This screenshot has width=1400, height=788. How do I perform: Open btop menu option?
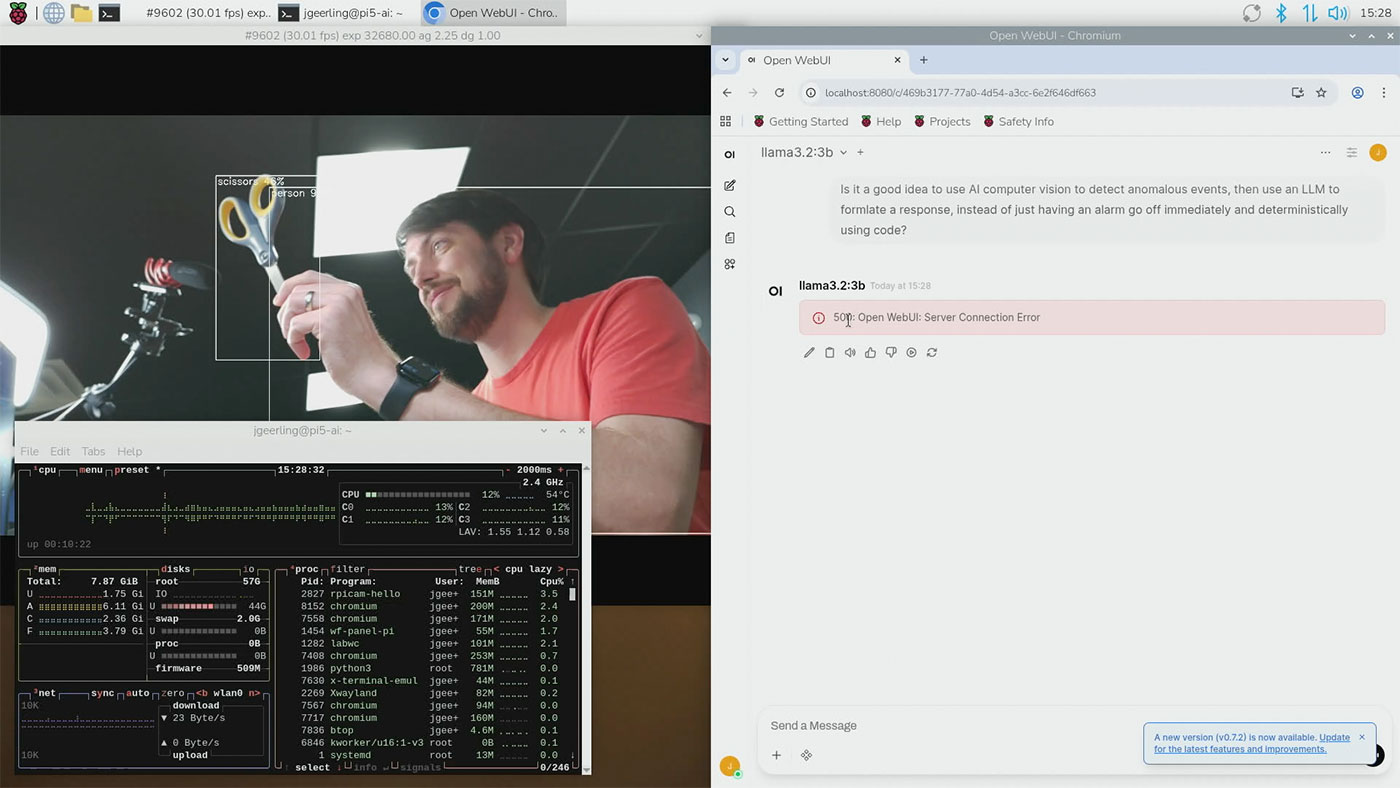[x=91, y=470]
